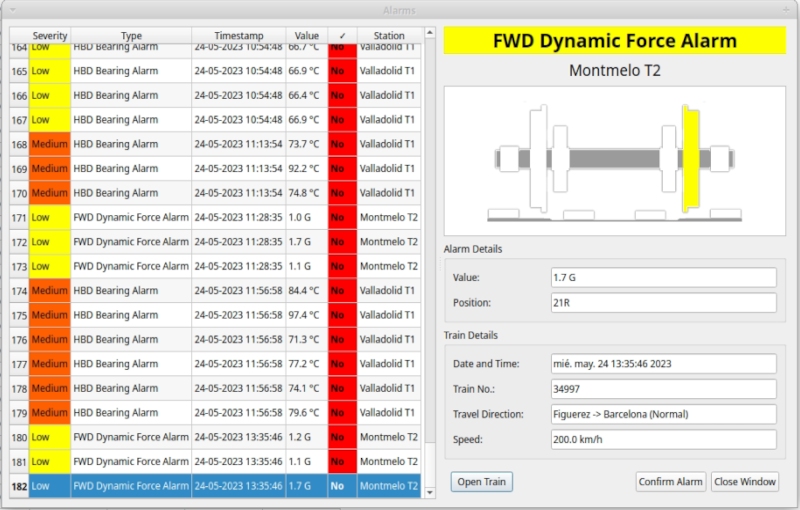
Task: Click the Train No. field showing 34997
Action: [663, 389]
